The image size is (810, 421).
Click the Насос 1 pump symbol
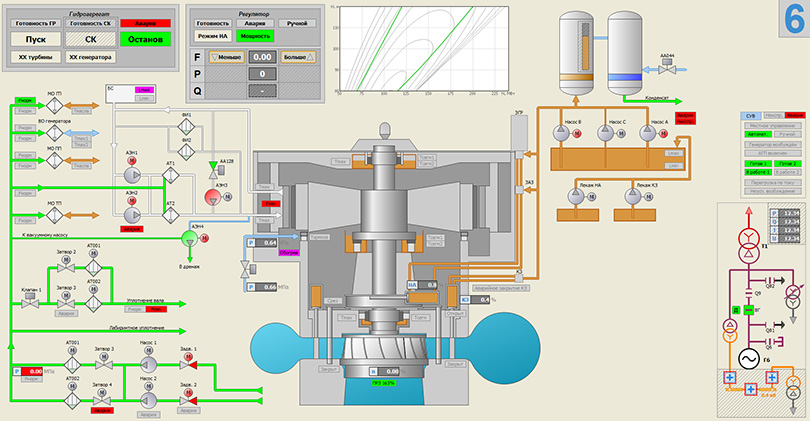(148, 365)
